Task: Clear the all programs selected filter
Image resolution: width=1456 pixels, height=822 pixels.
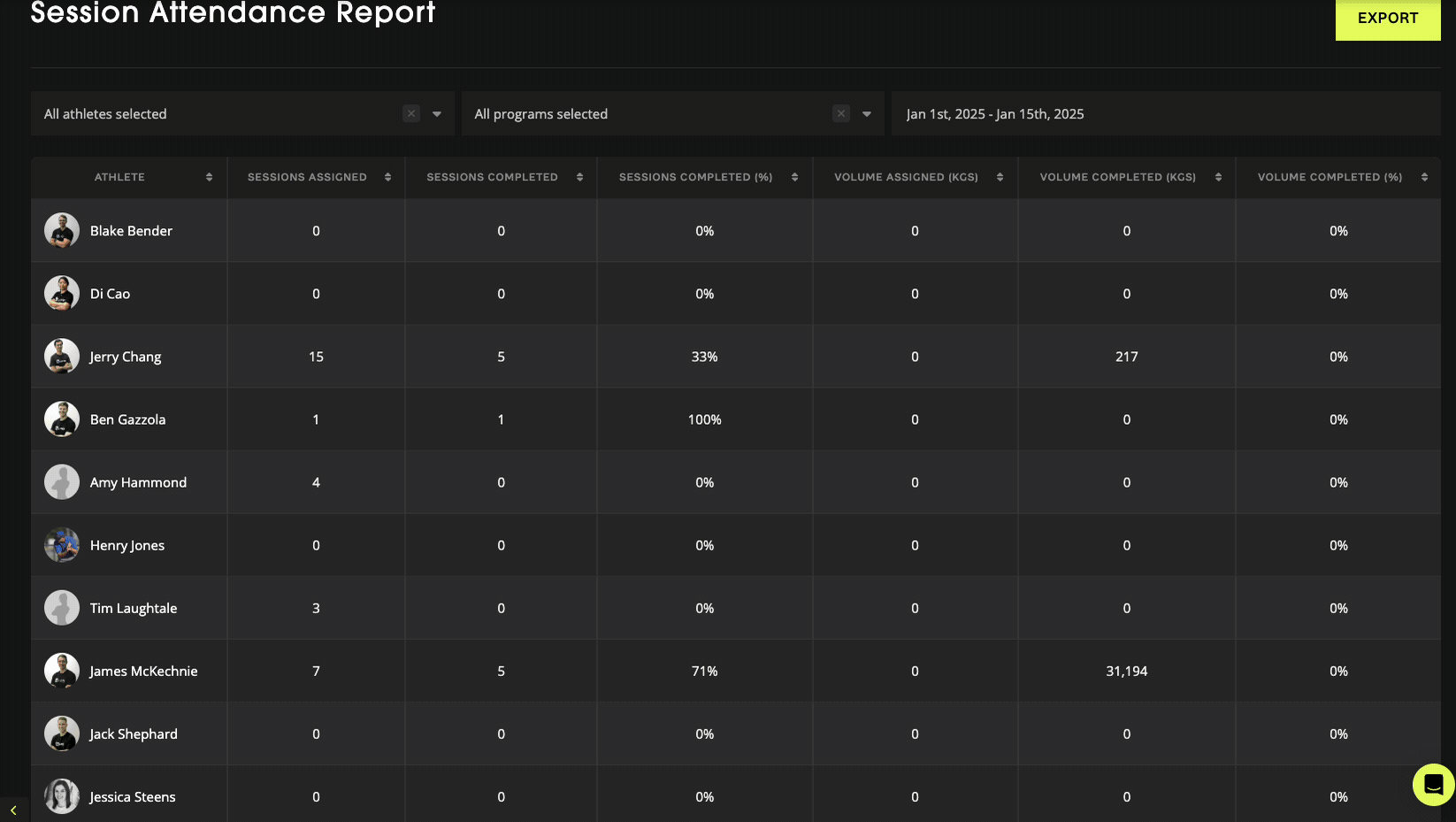Action: [841, 113]
